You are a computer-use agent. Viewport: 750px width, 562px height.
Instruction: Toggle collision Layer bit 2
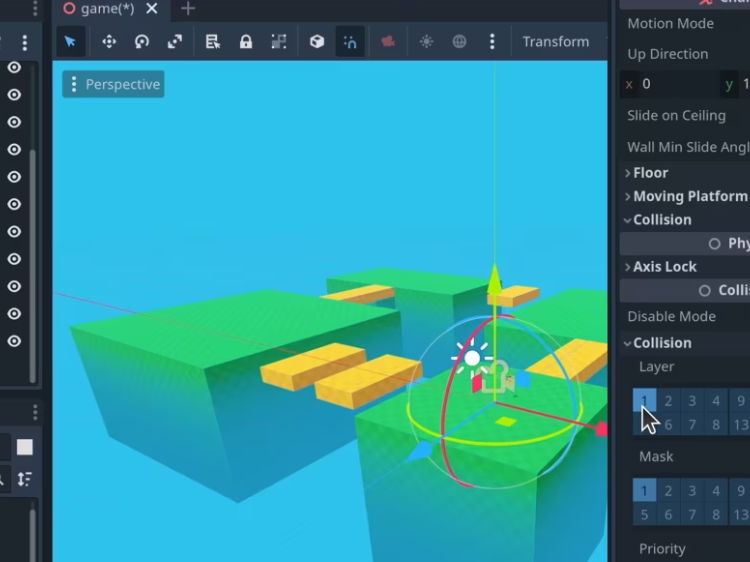tap(668, 400)
